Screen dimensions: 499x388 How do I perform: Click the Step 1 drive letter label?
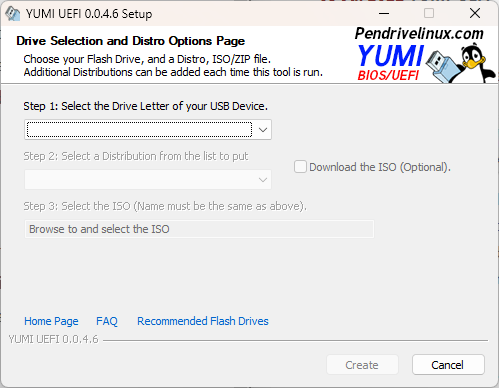pyautogui.click(x=145, y=106)
